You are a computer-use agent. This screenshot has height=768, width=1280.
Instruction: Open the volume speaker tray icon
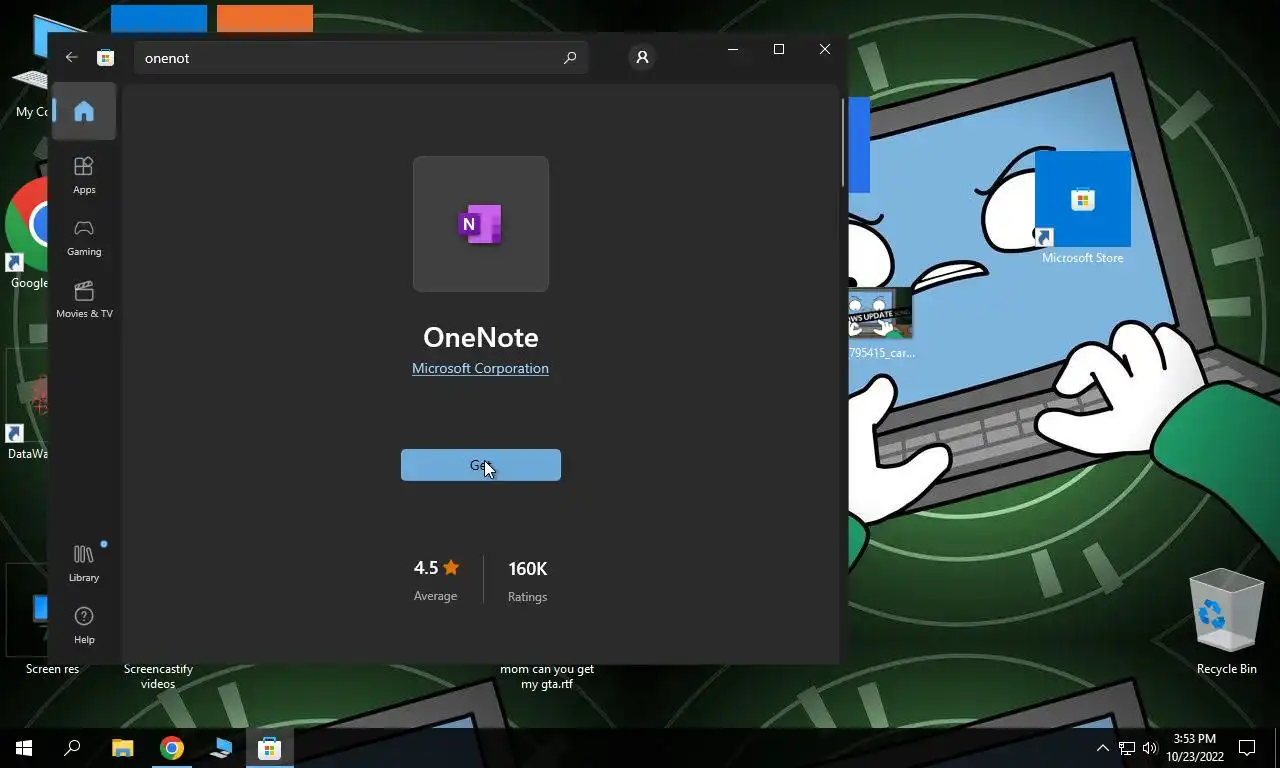coord(1149,748)
